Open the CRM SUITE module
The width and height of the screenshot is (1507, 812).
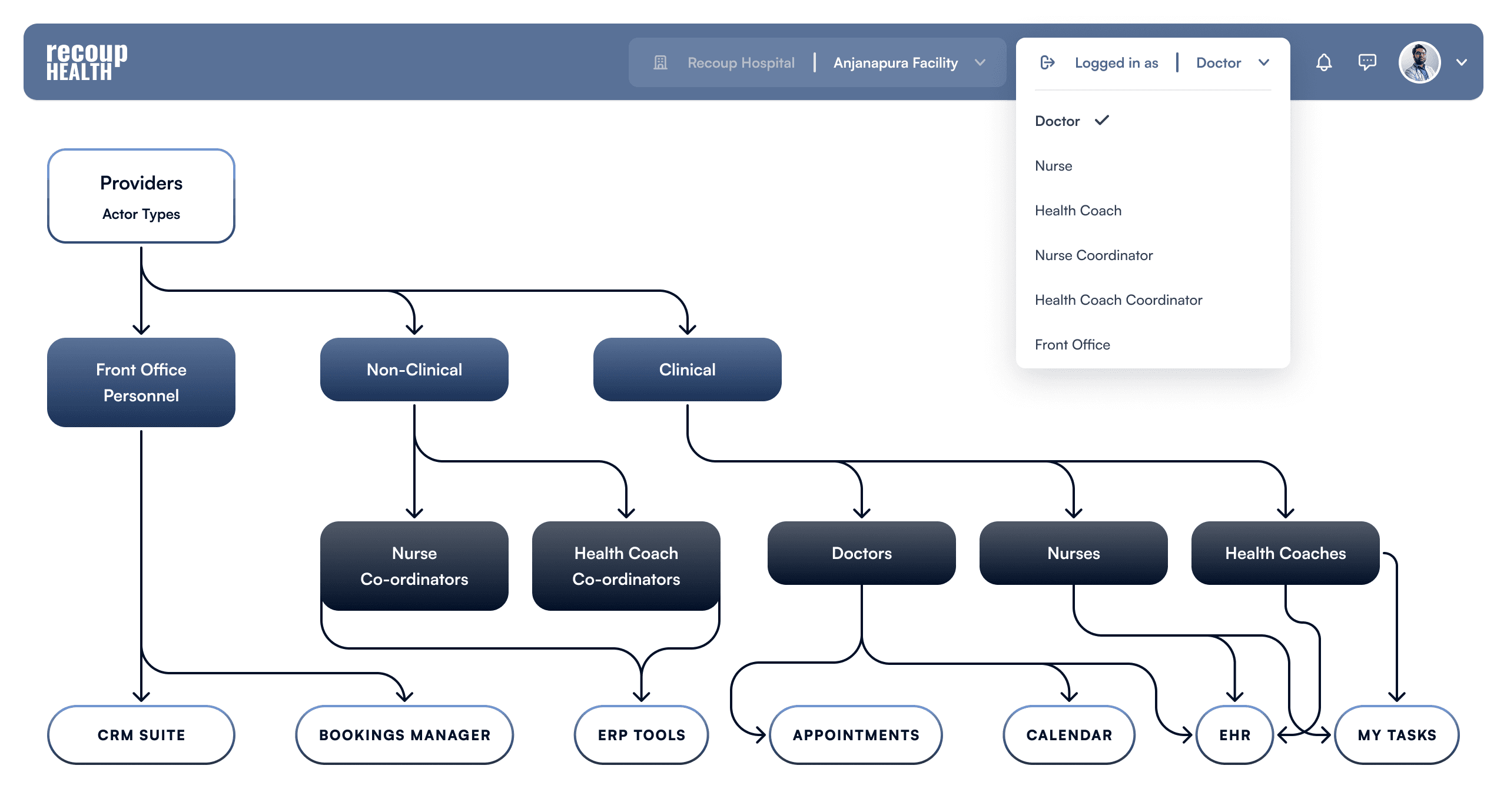141,735
